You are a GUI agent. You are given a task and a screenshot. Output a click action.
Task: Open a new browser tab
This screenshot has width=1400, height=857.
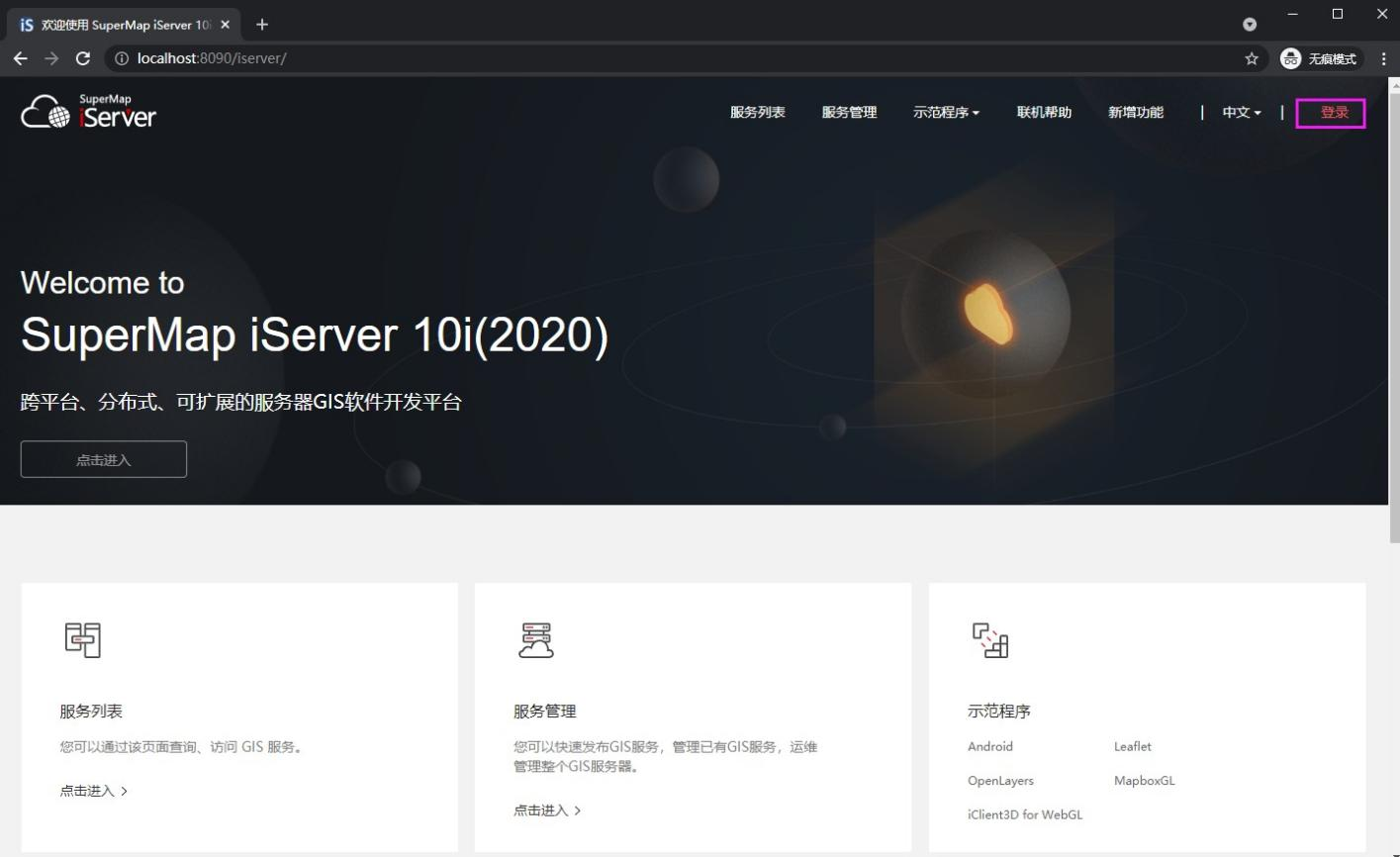point(262,25)
